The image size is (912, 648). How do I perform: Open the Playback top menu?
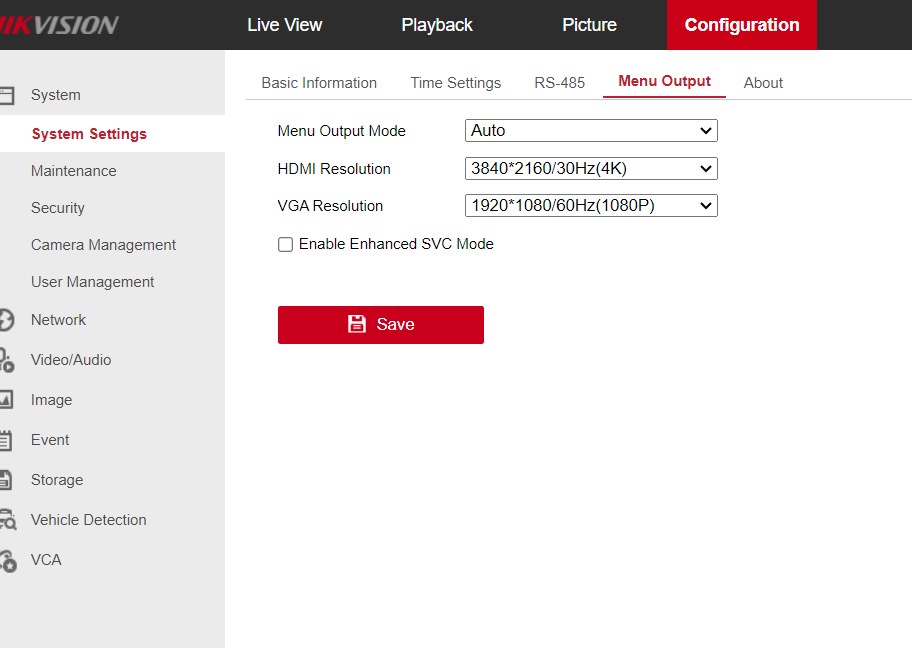tap(437, 25)
